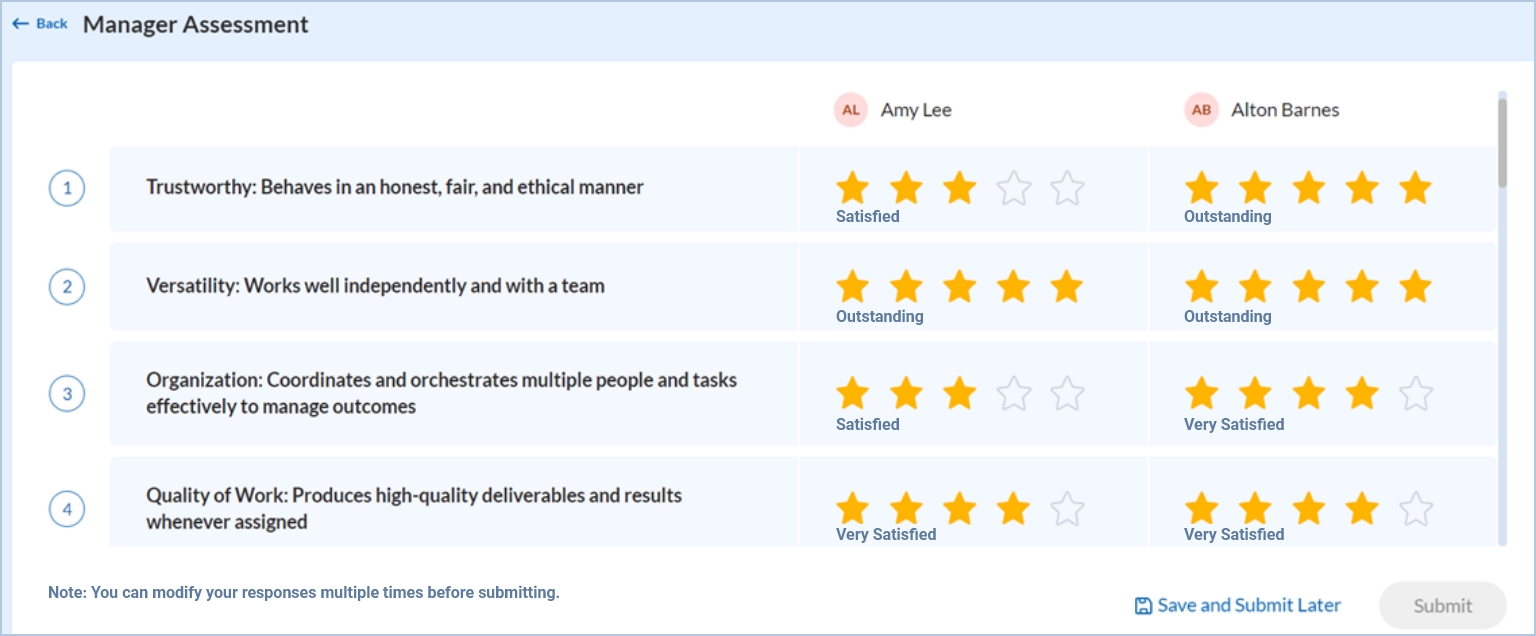Viewport: 1536px width, 636px height.
Task: Click the save disk icon
Action: 1143,606
